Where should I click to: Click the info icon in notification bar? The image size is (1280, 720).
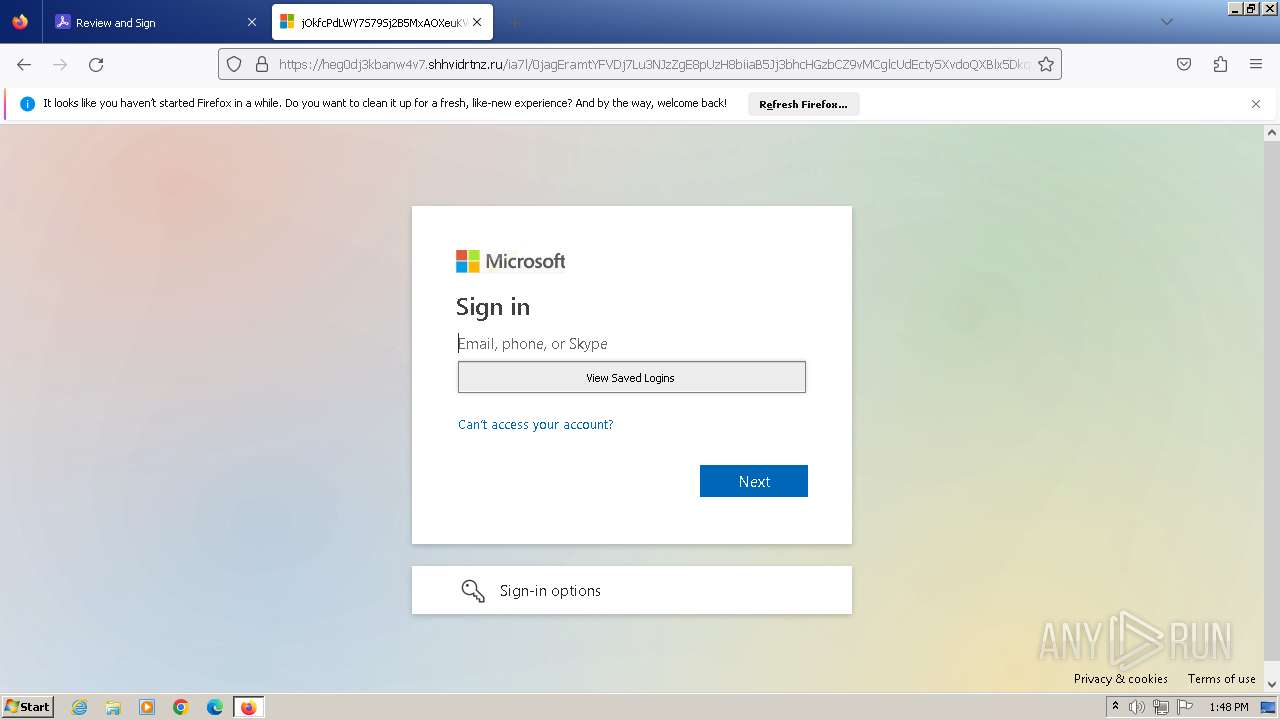27,104
